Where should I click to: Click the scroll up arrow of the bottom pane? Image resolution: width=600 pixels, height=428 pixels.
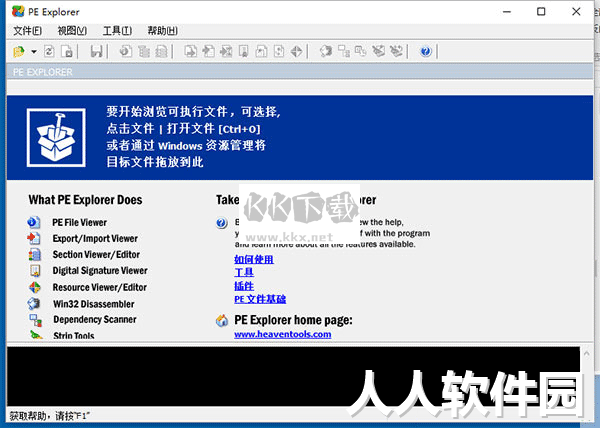click(x=587, y=354)
